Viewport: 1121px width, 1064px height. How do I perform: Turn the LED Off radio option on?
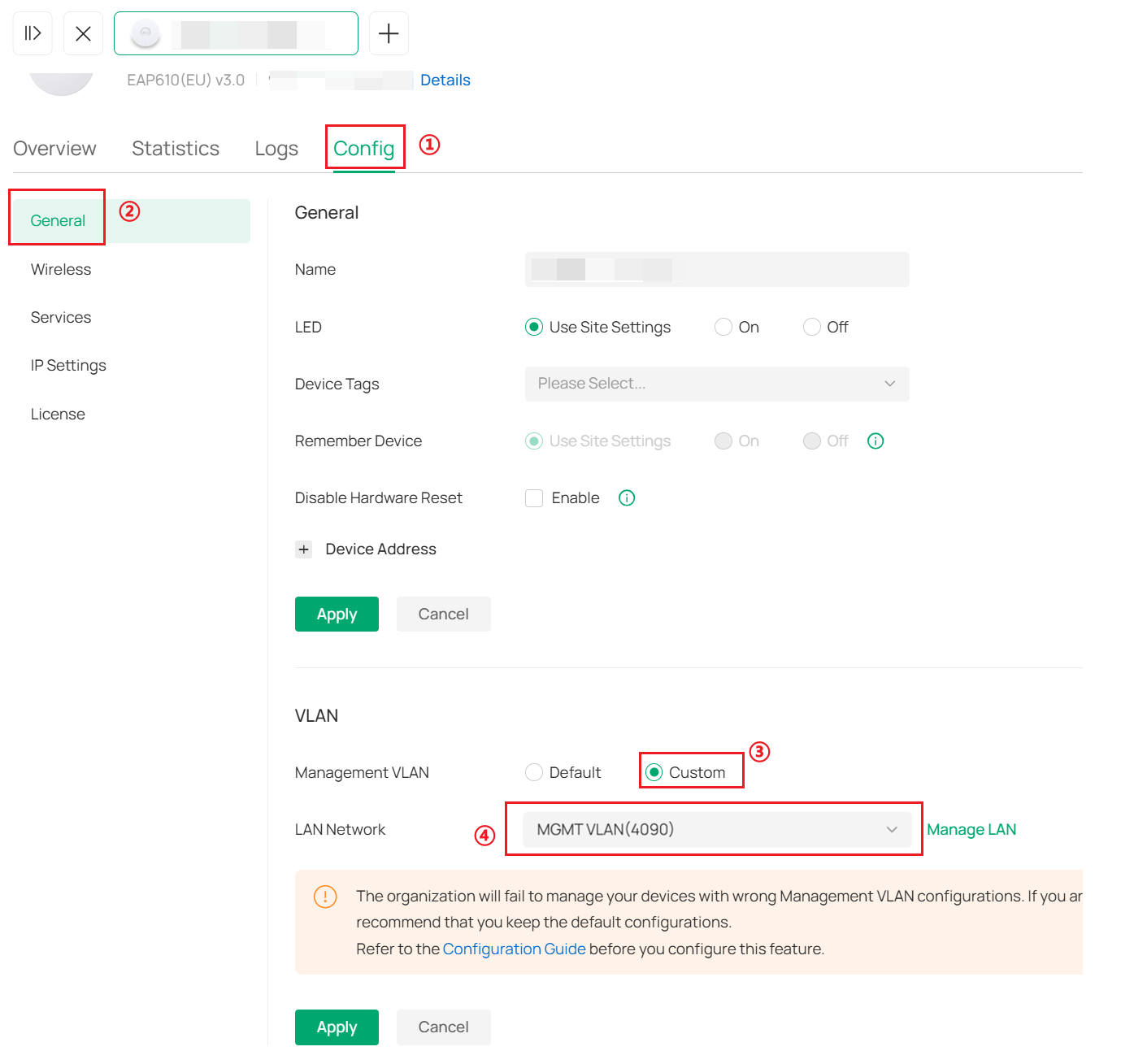click(x=811, y=327)
